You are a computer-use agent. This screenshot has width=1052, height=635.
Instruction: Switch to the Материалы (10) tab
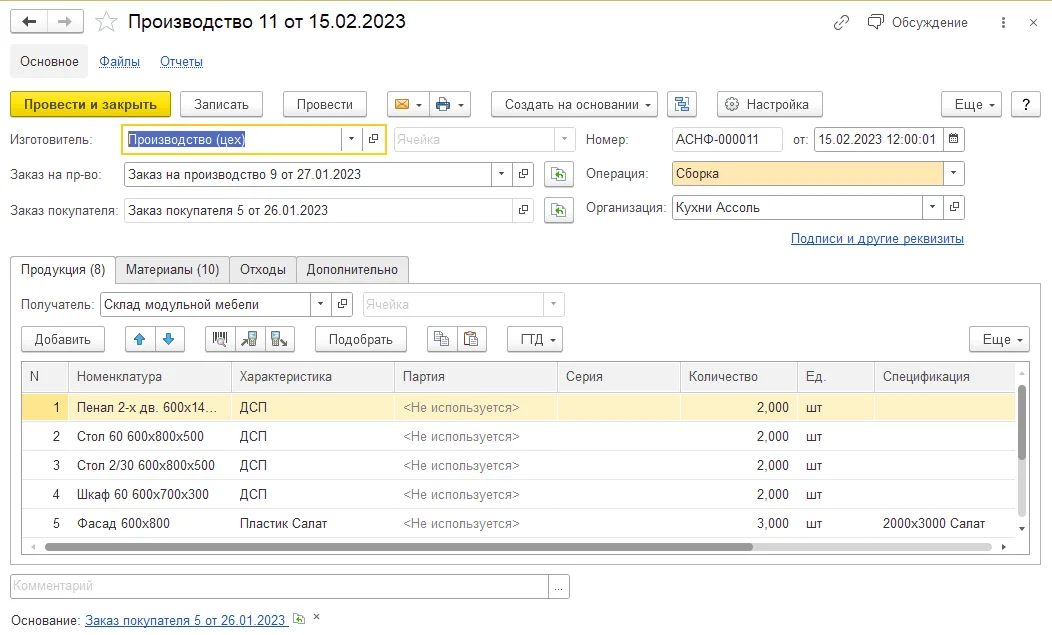click(x=172, y=270)
